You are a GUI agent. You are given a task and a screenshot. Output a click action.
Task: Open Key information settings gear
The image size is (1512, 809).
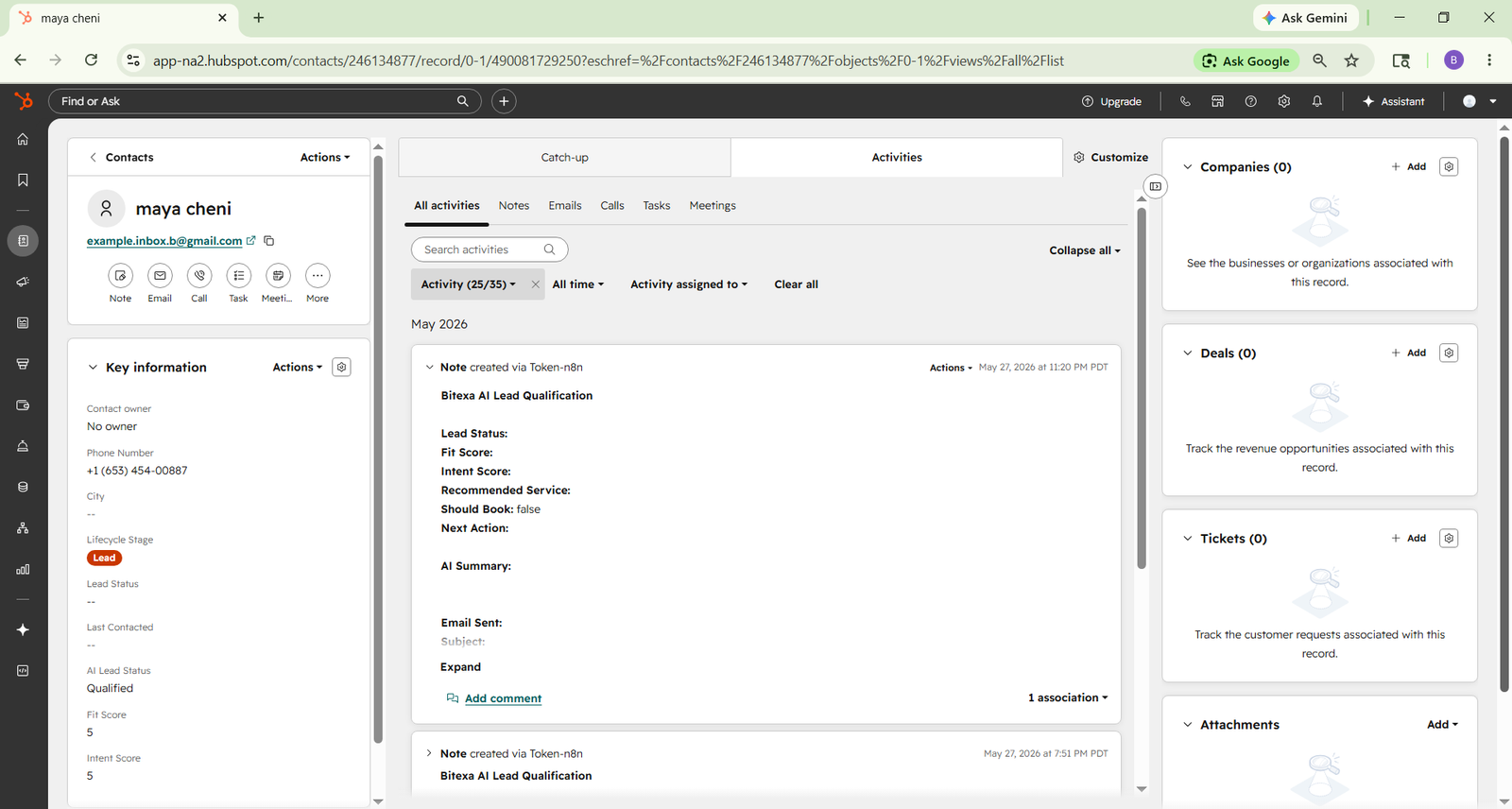click(x=342, y=367)
